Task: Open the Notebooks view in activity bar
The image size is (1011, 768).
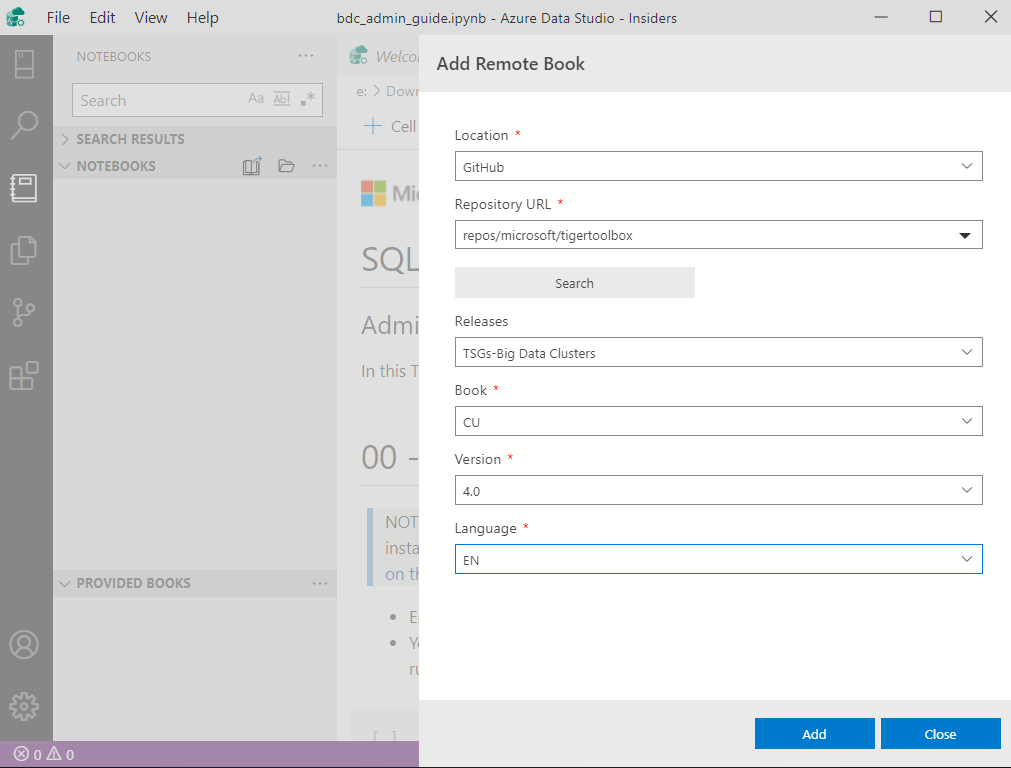Action: tap(24, 188)
